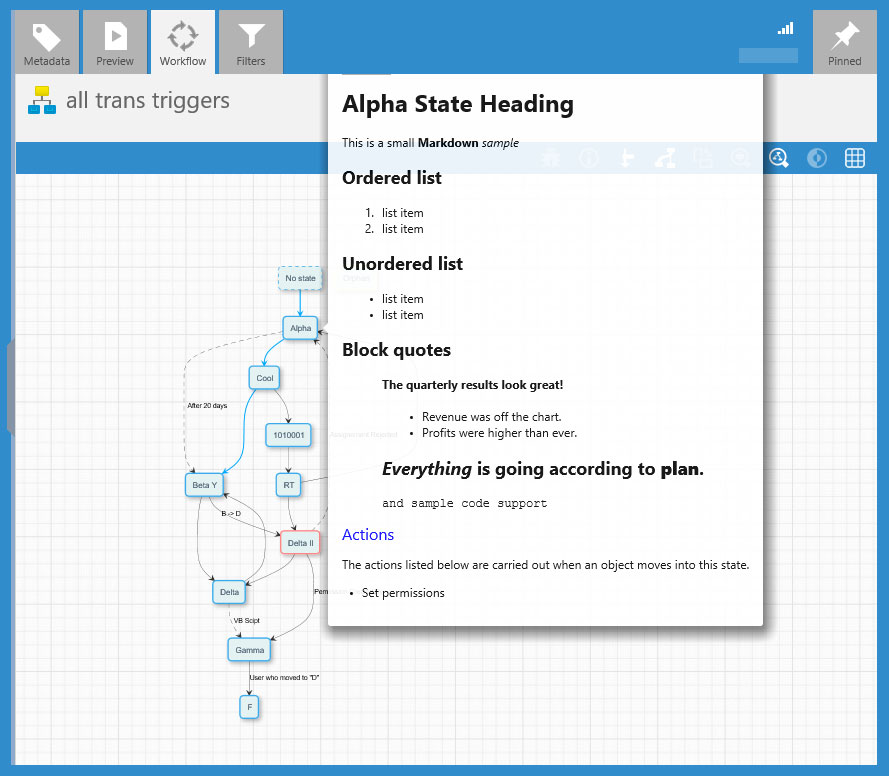Click "Revenue was off the chart." bullet
The height and width of the screenshot is (776, 889).
click(x=492, y=417)
